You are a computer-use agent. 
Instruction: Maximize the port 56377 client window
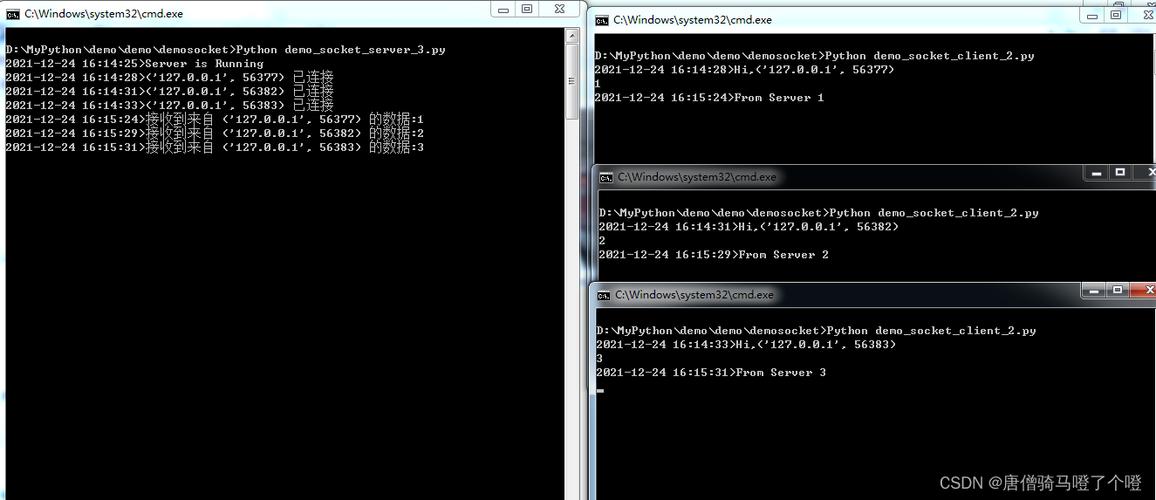(1116, 15)
